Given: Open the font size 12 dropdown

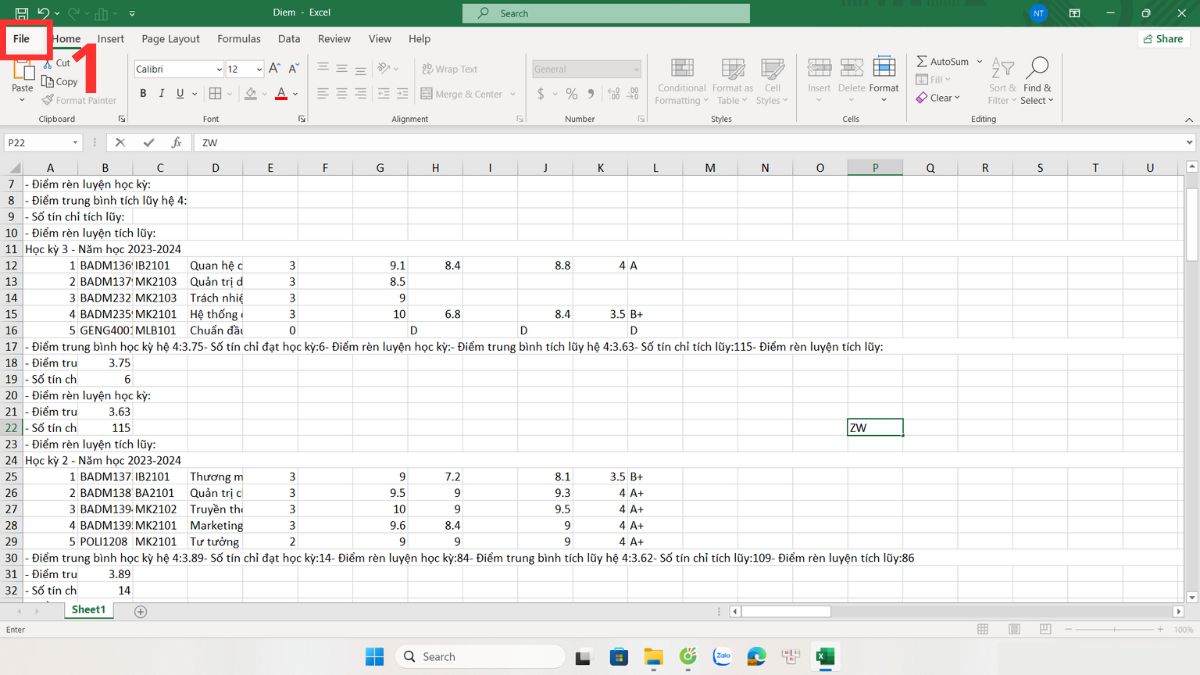Looking at the screenshot, I should (x=258, y=69).
